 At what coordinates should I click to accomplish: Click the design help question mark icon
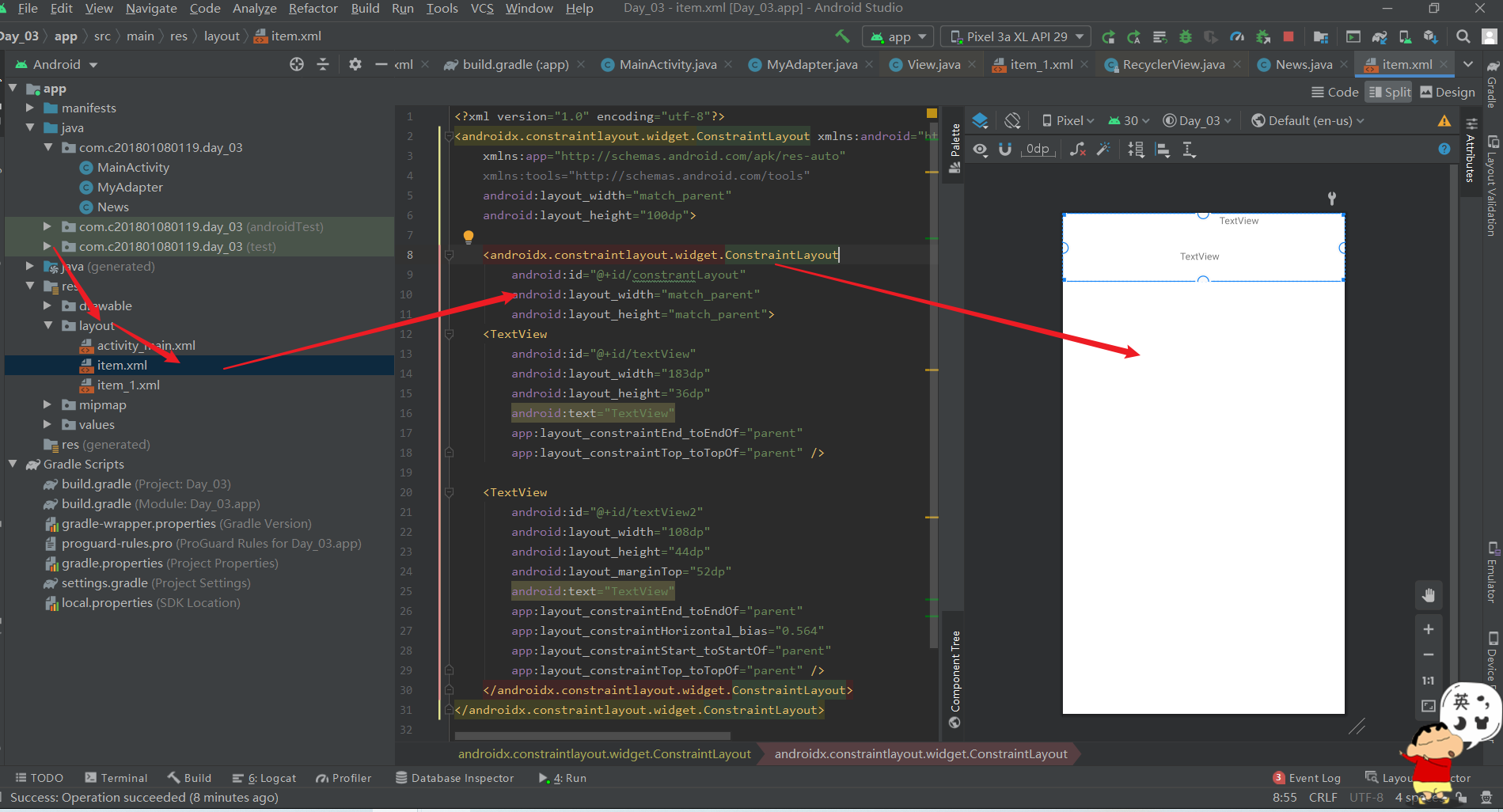(1444, 149)
